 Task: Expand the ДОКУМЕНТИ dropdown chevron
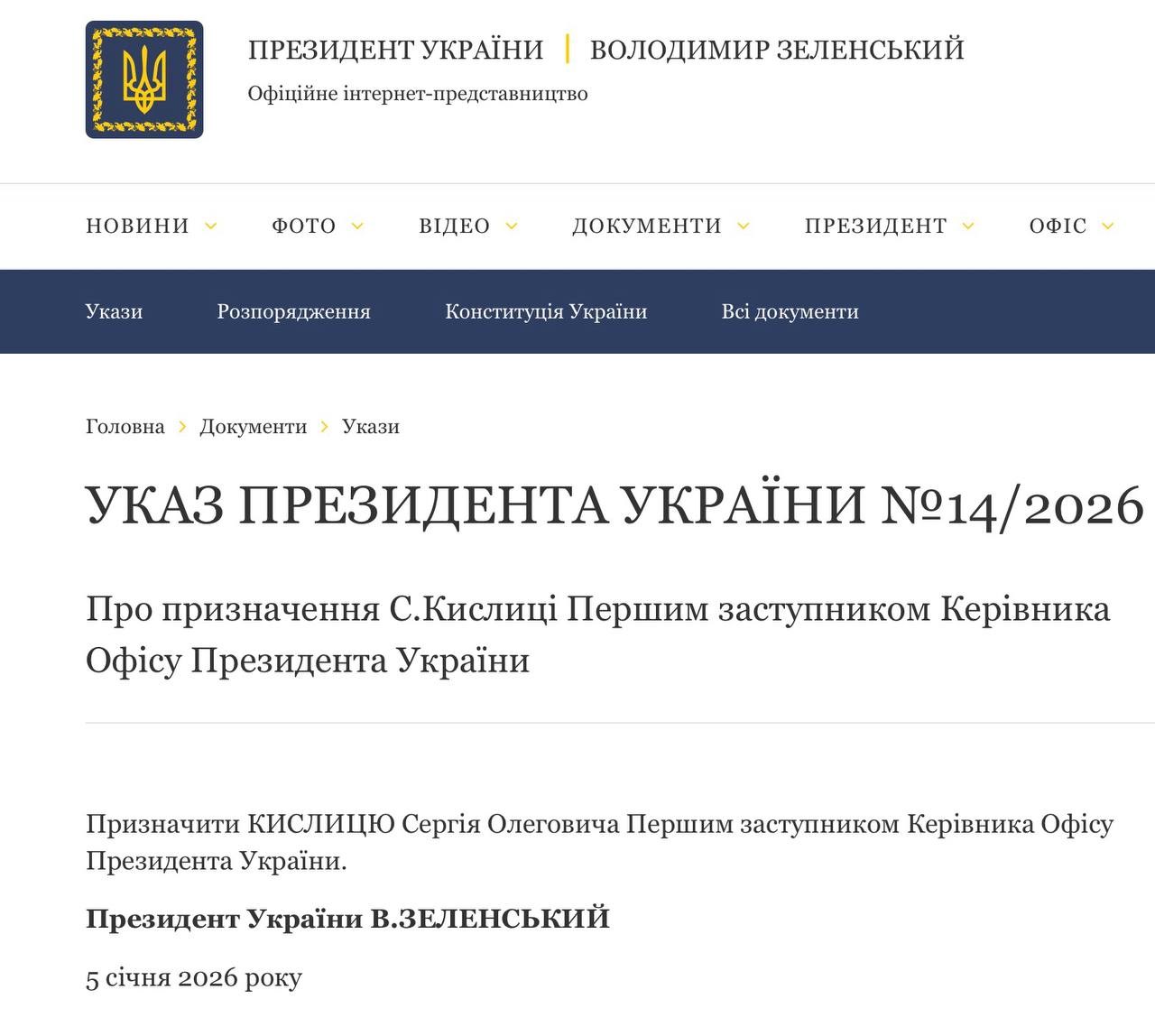744,226
